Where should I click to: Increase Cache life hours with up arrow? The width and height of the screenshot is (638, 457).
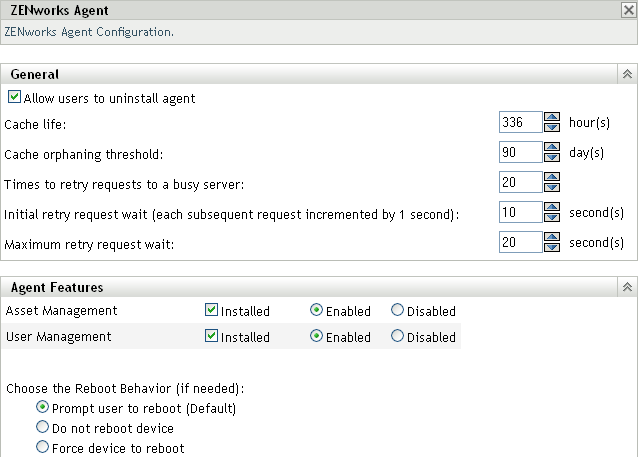pyautogui.click(x=552, y=117)
